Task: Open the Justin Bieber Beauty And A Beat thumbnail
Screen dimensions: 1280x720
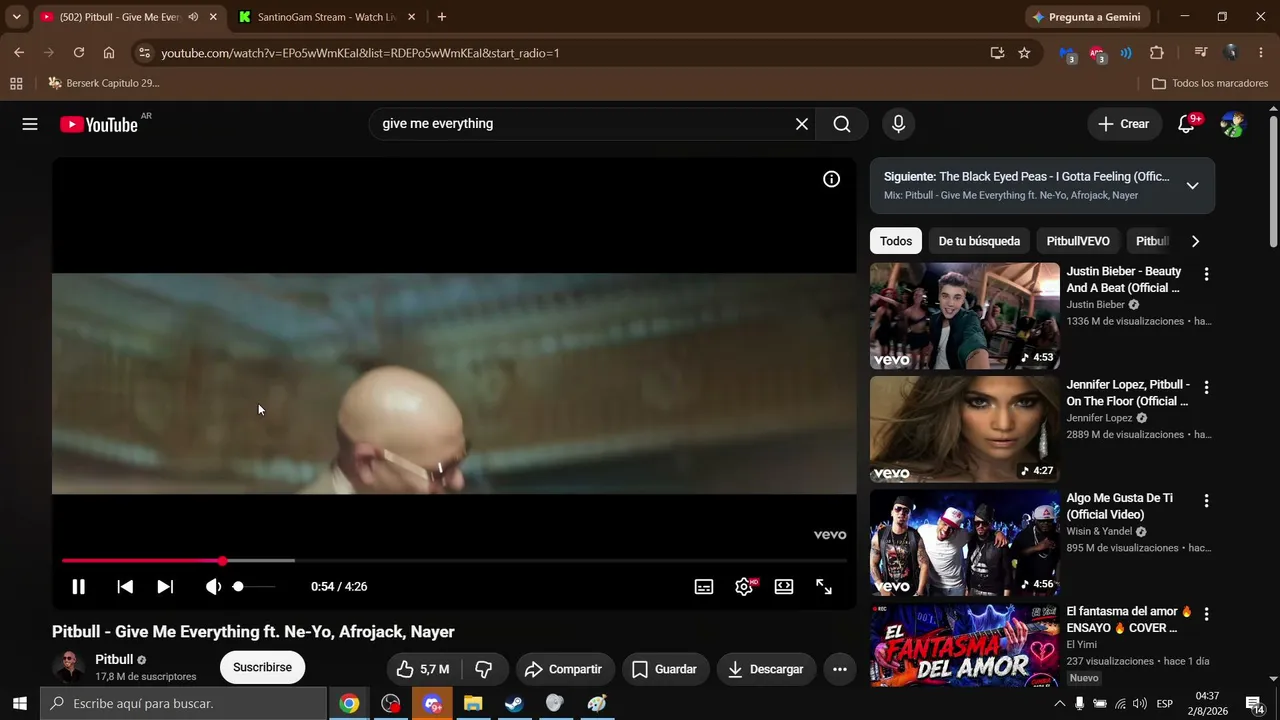Action: 965,316
